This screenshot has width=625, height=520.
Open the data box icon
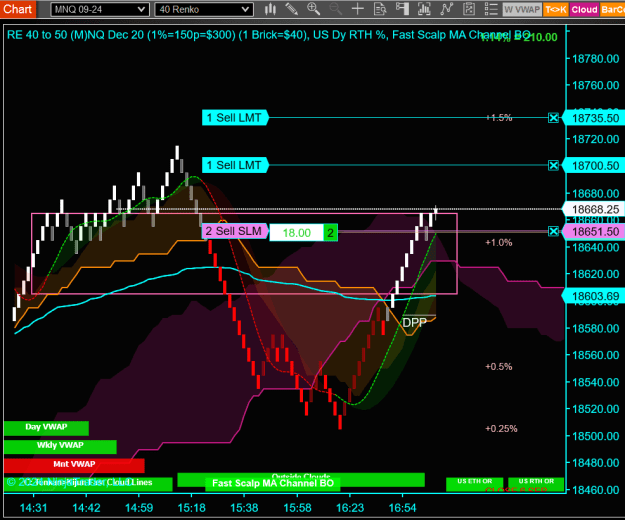[380, 9]
